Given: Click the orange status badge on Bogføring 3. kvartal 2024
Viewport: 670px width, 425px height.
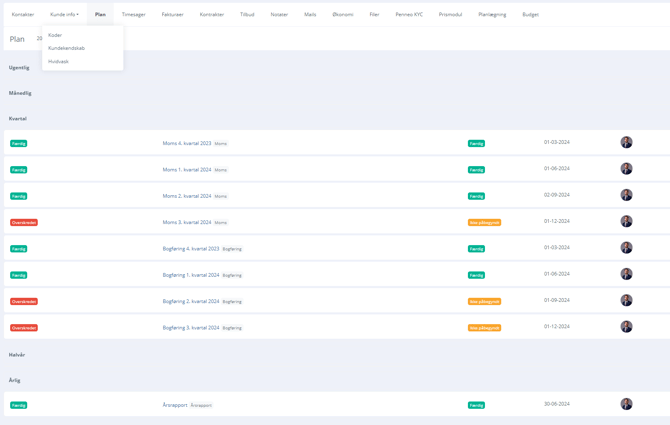Looking at the screenshot, I should [484, 327].
